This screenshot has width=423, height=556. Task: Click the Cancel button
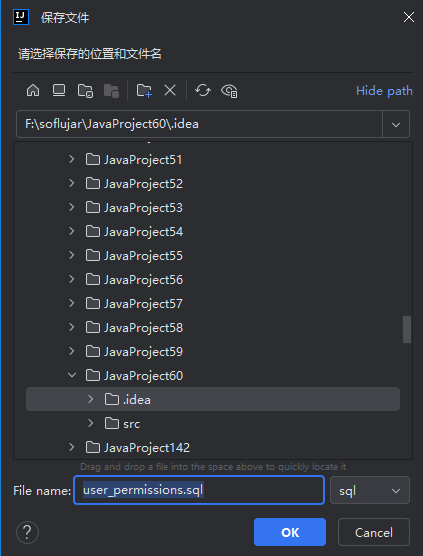pos(374,532)
